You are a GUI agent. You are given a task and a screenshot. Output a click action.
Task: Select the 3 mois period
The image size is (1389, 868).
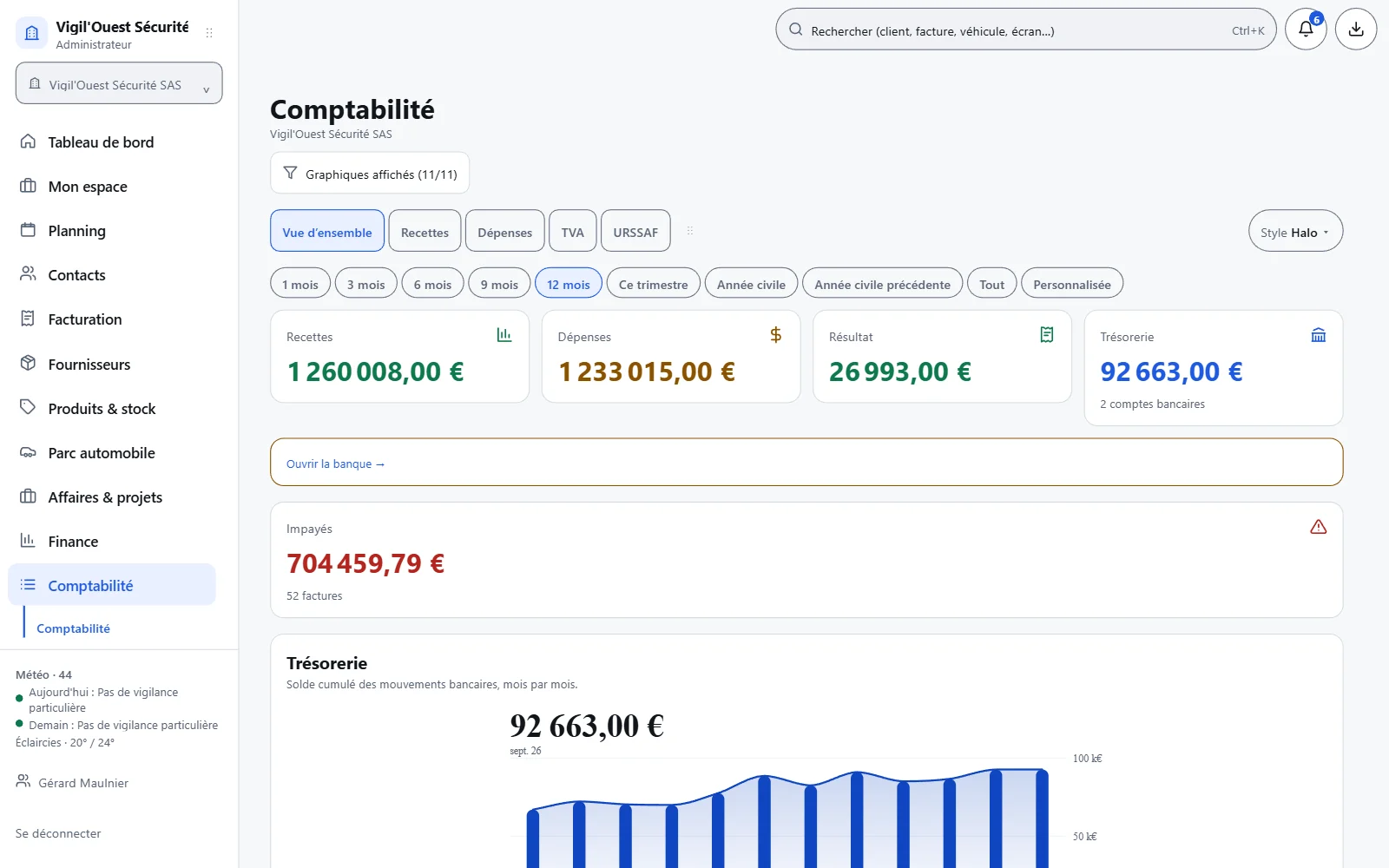(x=366, y=284)
